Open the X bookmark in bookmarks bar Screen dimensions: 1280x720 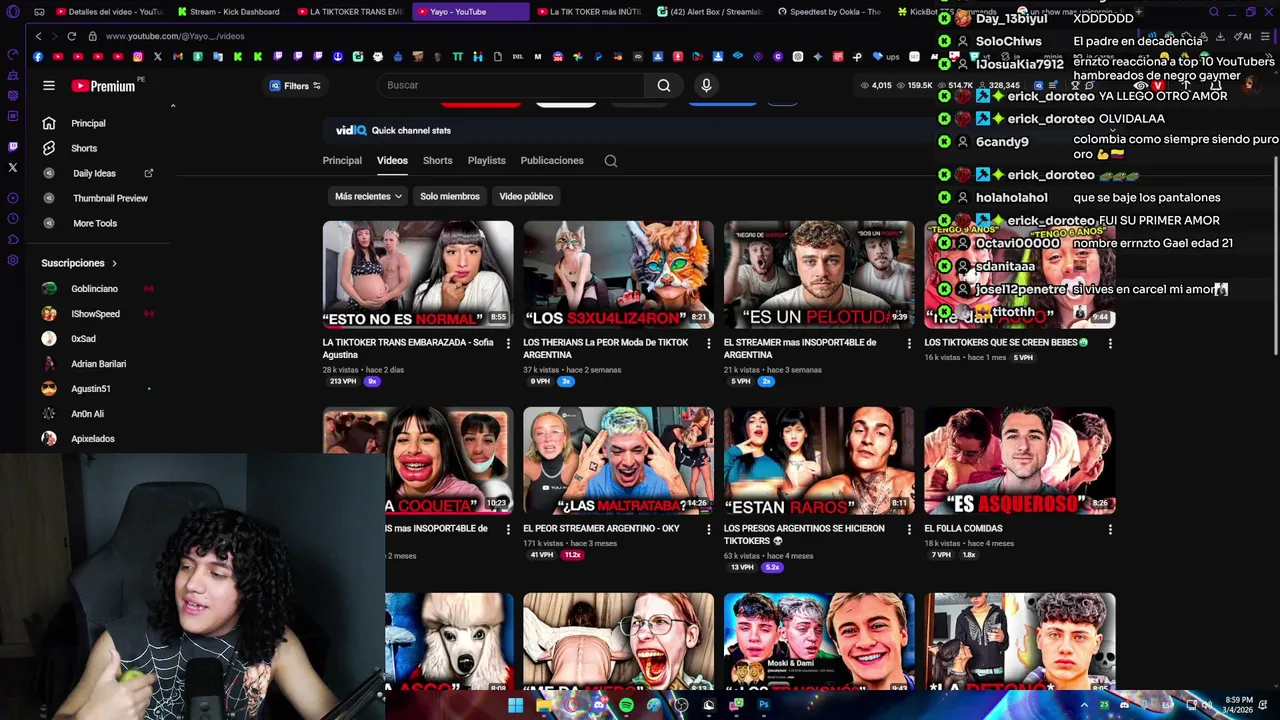click(157, 57)
